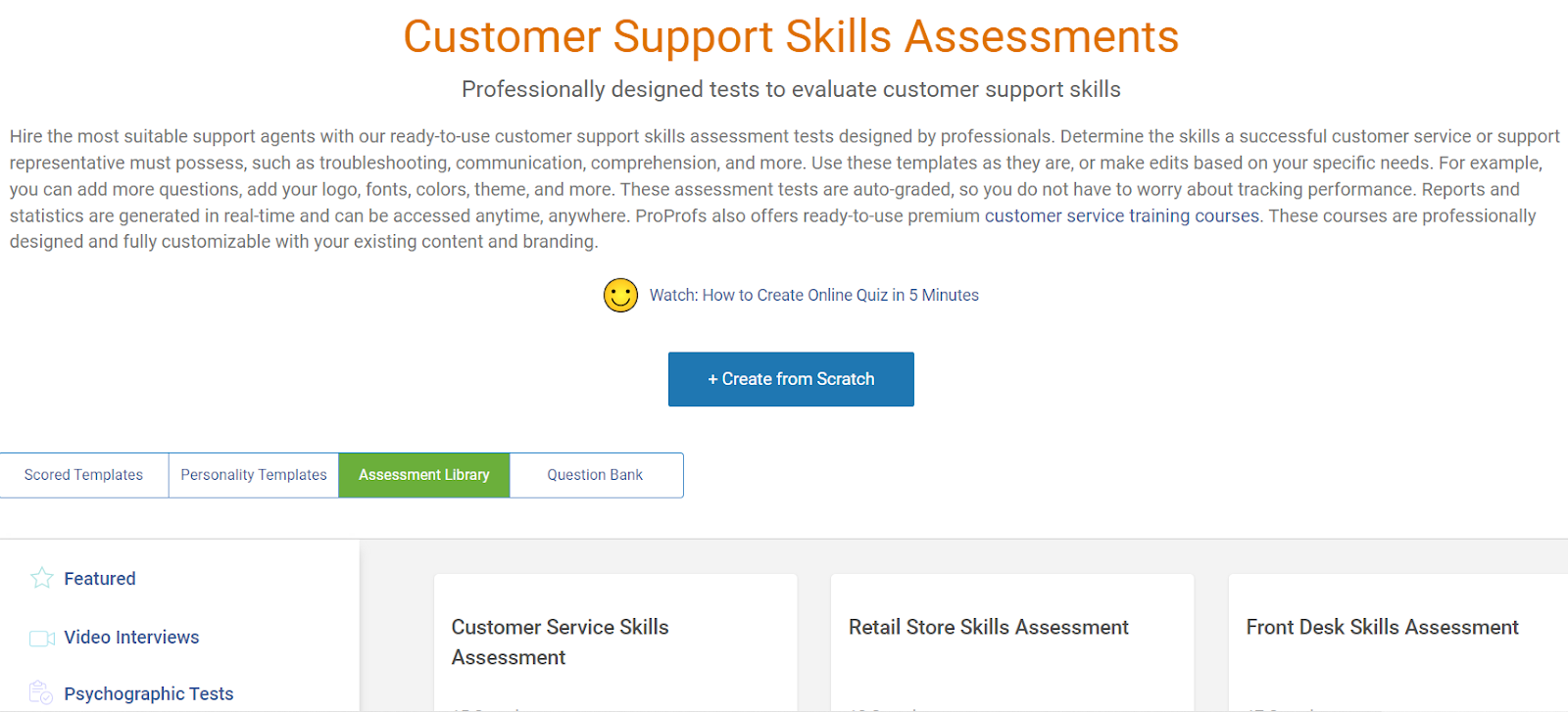Click the subtitle about professionally designed tests
The width and height of the screenshot is (1568, 712).
point(791,89)
